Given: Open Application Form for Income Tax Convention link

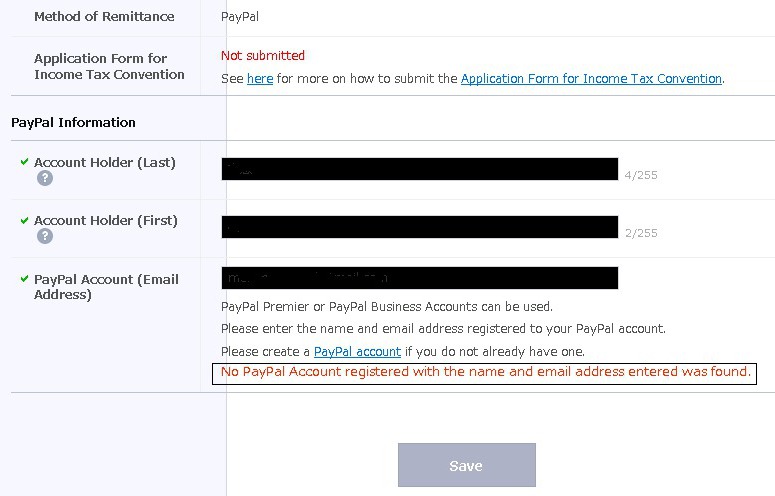Looking at the screenshot, I should click(x=591, y=79).
